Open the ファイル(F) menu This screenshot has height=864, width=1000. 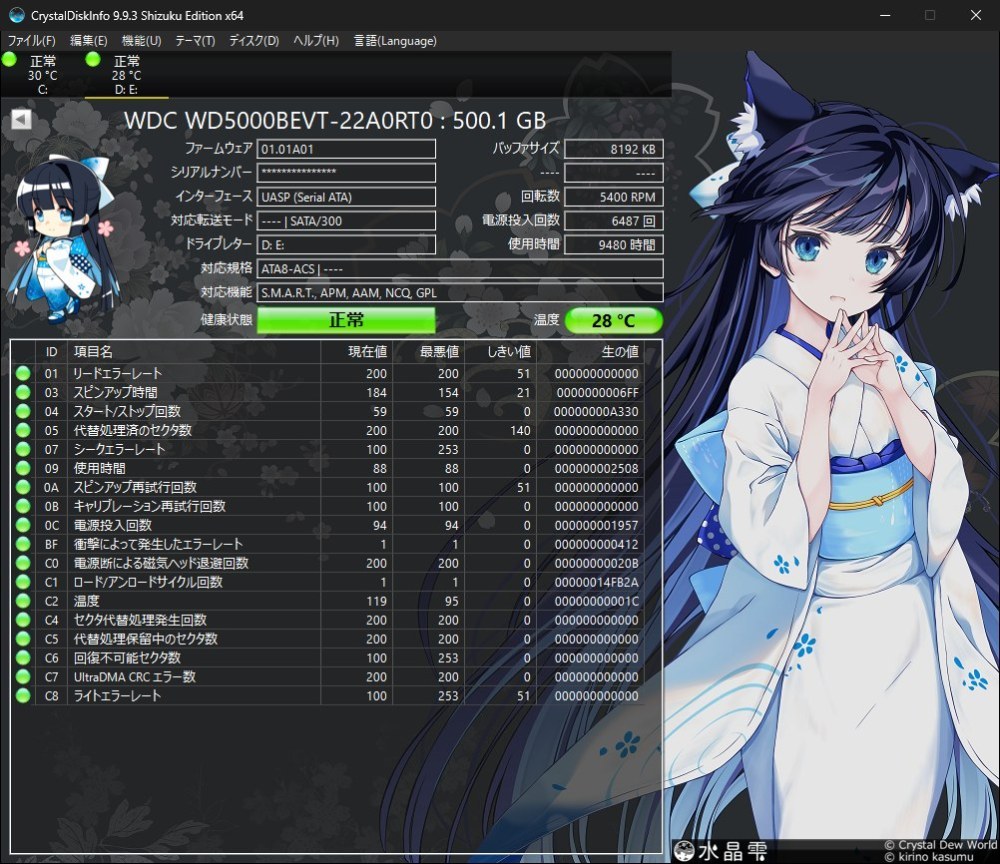point(31,41)
